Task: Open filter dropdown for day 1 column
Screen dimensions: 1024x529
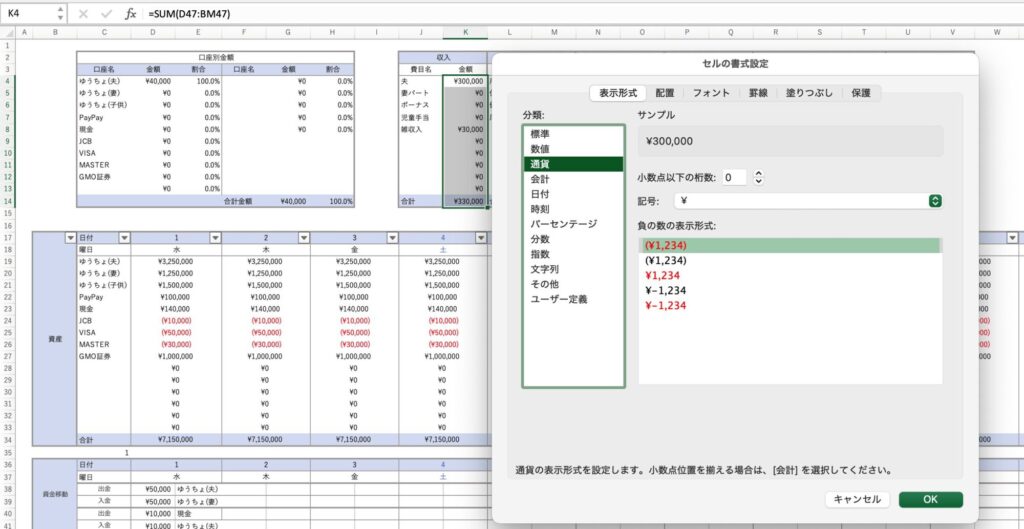Action: [213, 237]
